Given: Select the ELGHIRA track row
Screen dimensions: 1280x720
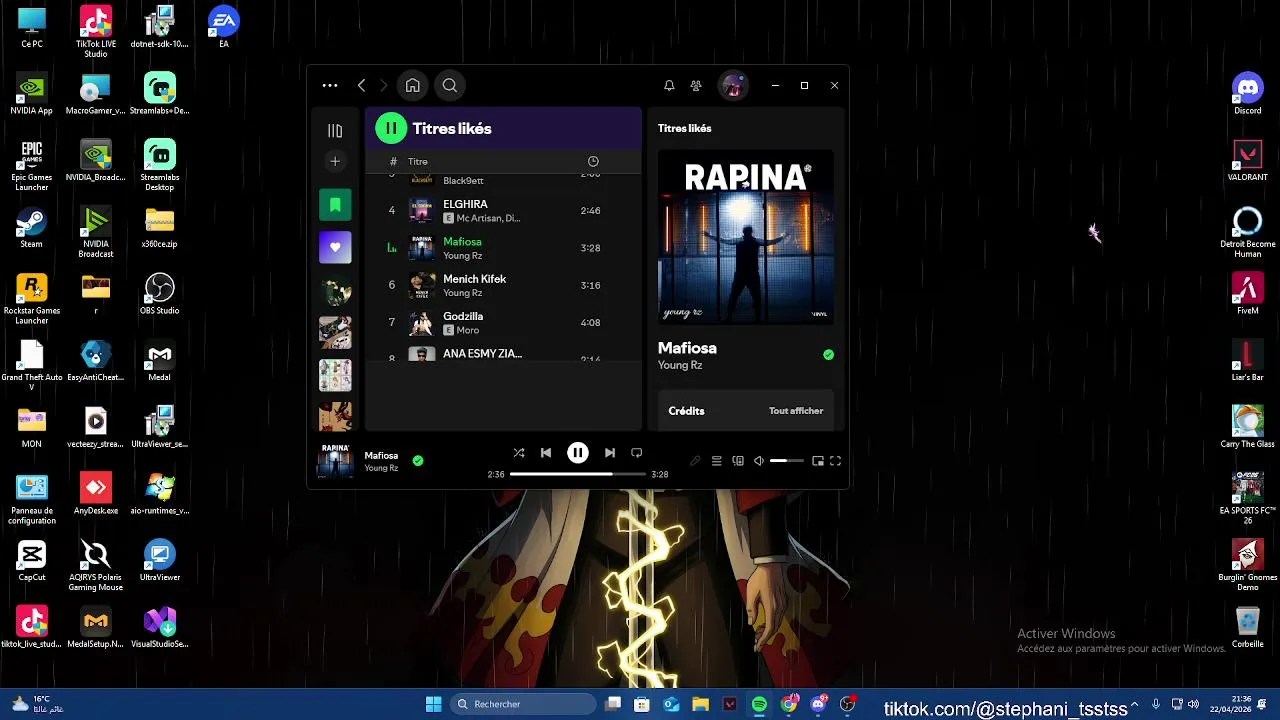Looking at the screenshot, I should click(503, 211).
